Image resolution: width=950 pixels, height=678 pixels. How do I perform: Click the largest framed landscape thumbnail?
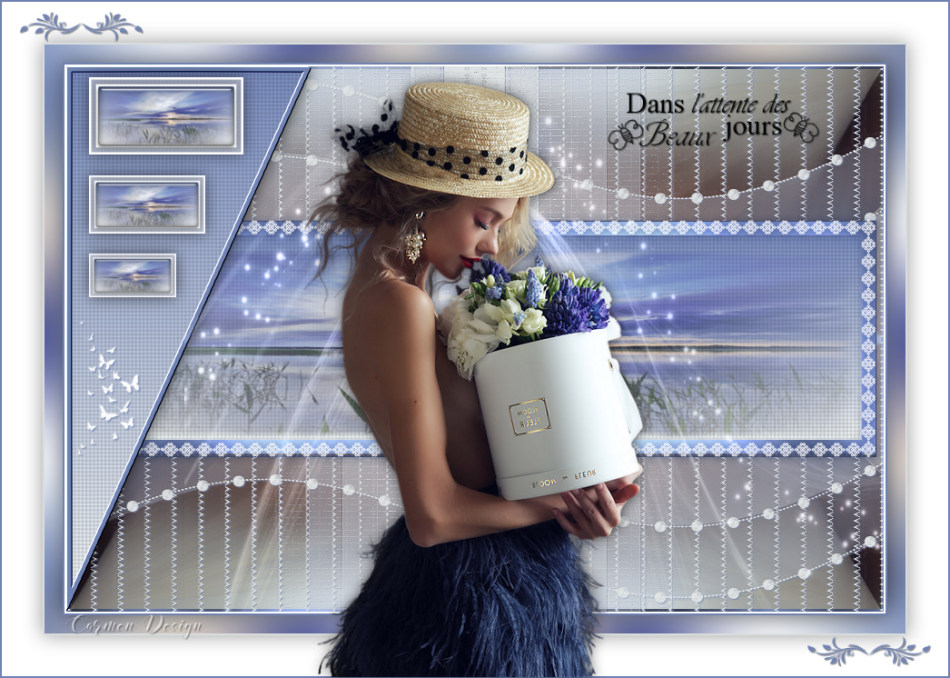[x=166, y=116]
